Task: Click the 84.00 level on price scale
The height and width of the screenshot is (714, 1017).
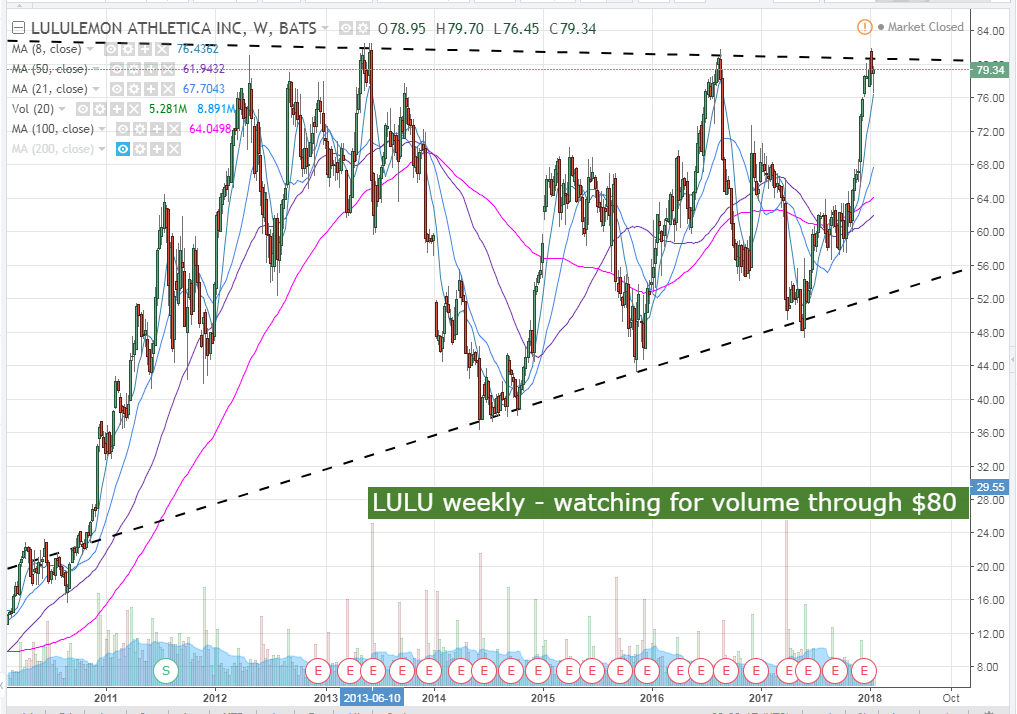Action: [990, 30]
